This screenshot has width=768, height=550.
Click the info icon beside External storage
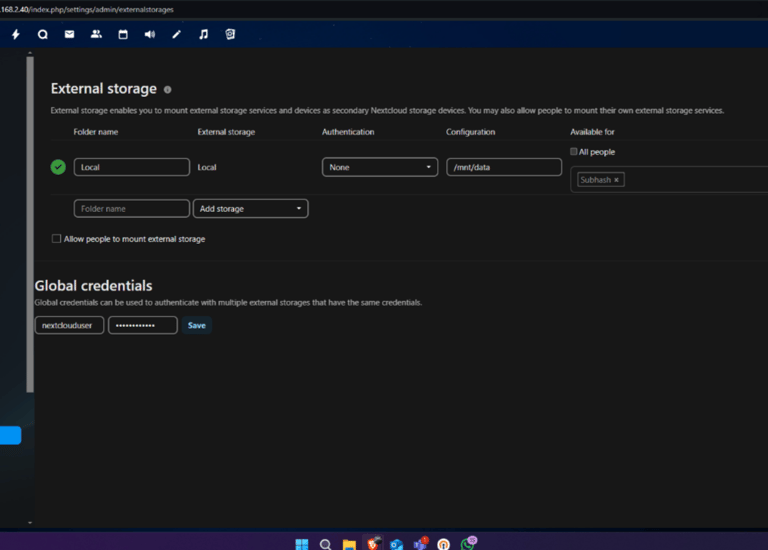click(x=168, y=90)
